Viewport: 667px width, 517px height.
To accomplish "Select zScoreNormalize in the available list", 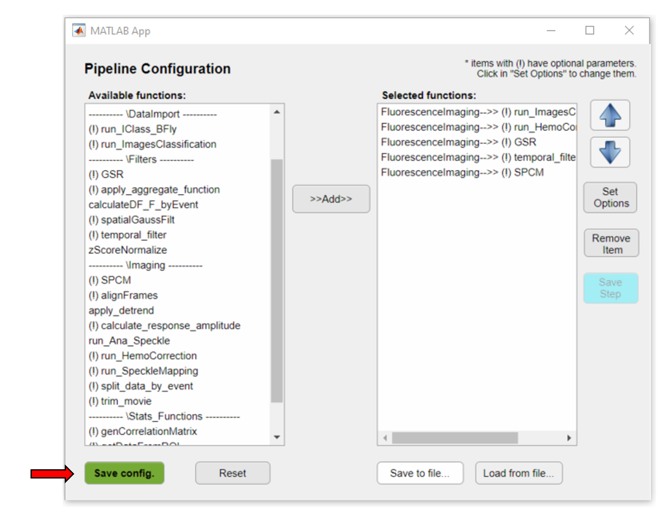I will coord(128,250).
